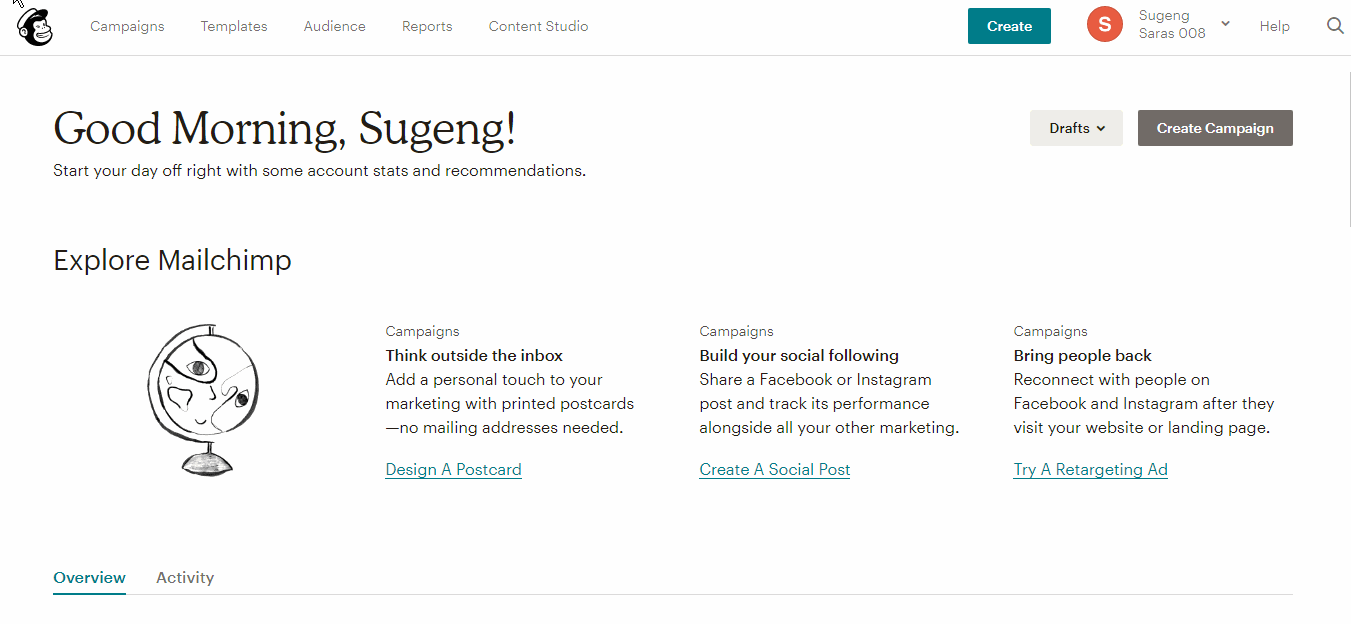Click the teal Create button
The width and height of the screenshot is (1351, 624).
click(1009, 26)
